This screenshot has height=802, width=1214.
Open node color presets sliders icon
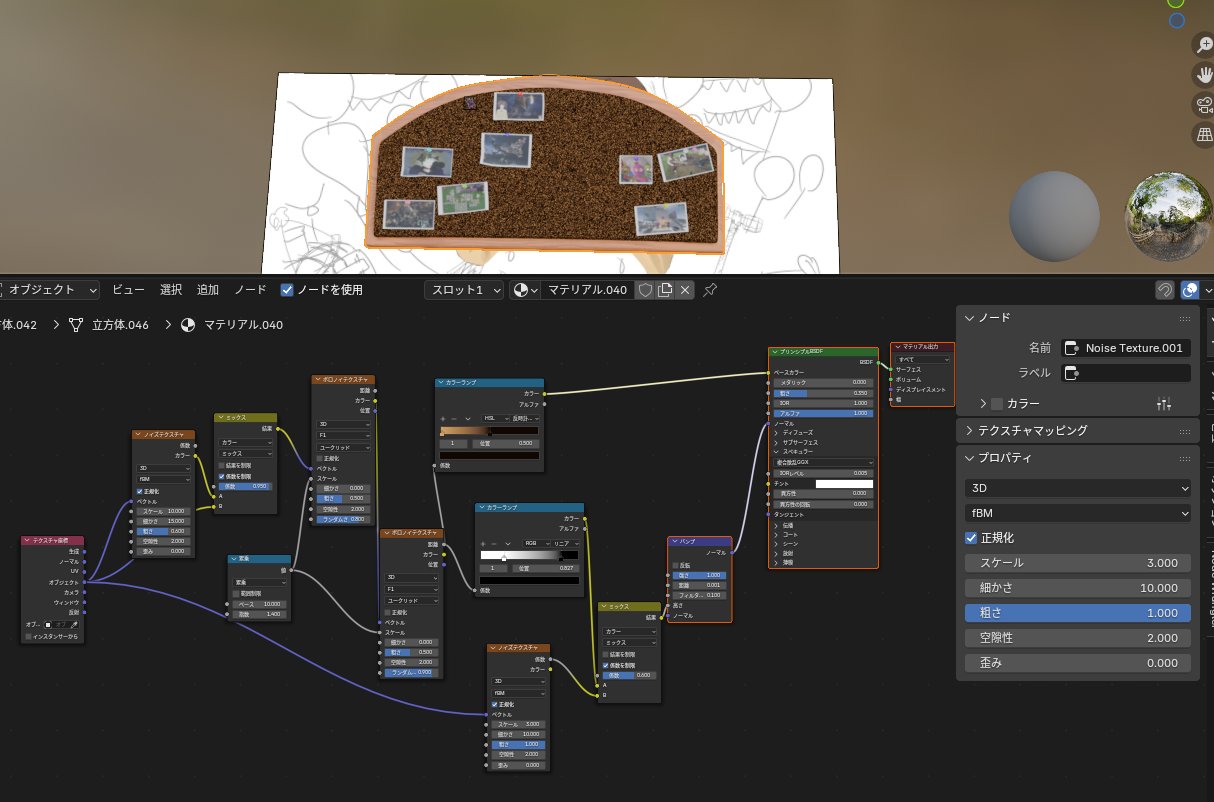tap(1163, 404)
